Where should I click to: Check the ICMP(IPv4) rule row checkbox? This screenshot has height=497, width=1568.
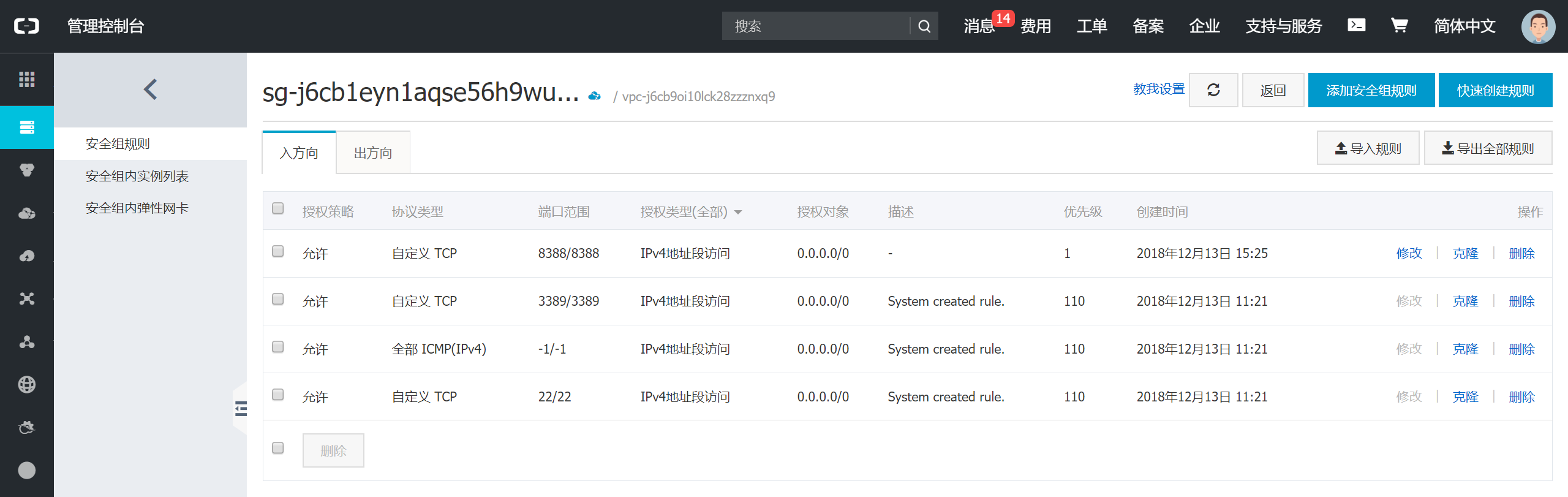tap(278, 347)
